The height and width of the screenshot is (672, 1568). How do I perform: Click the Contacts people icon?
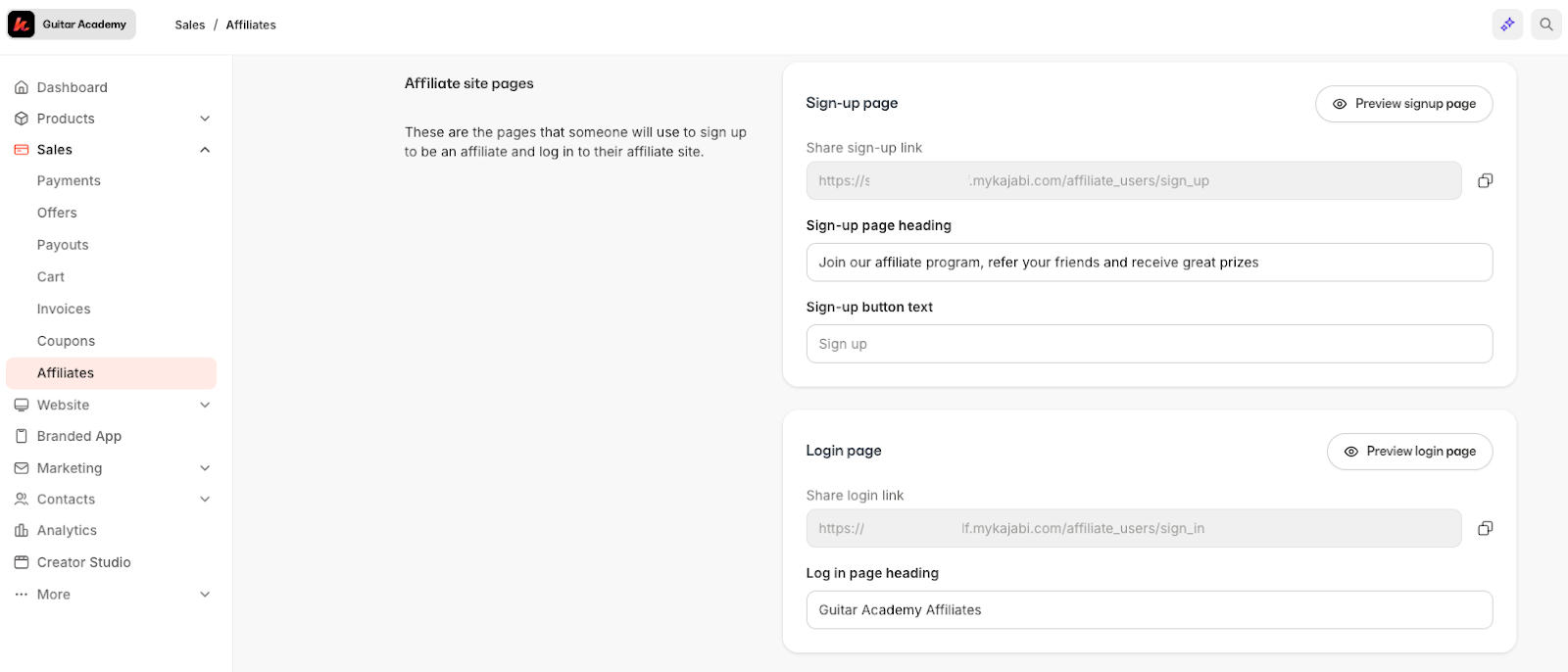(22, 499)
